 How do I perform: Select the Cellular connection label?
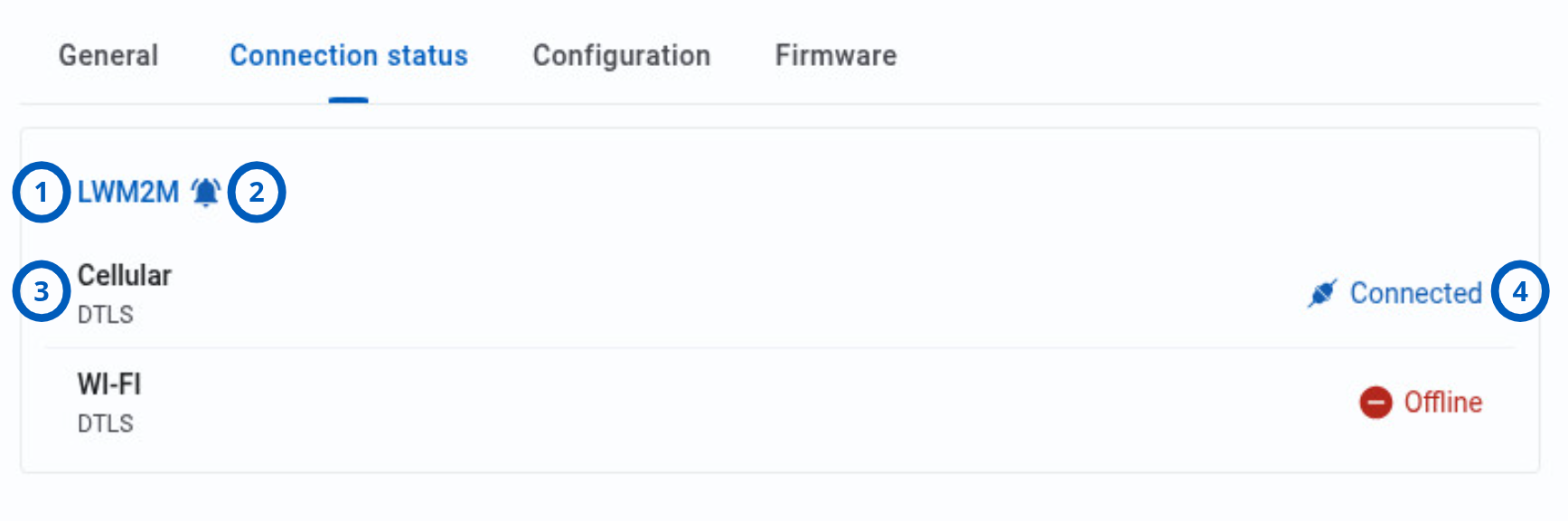coord(125,275)
